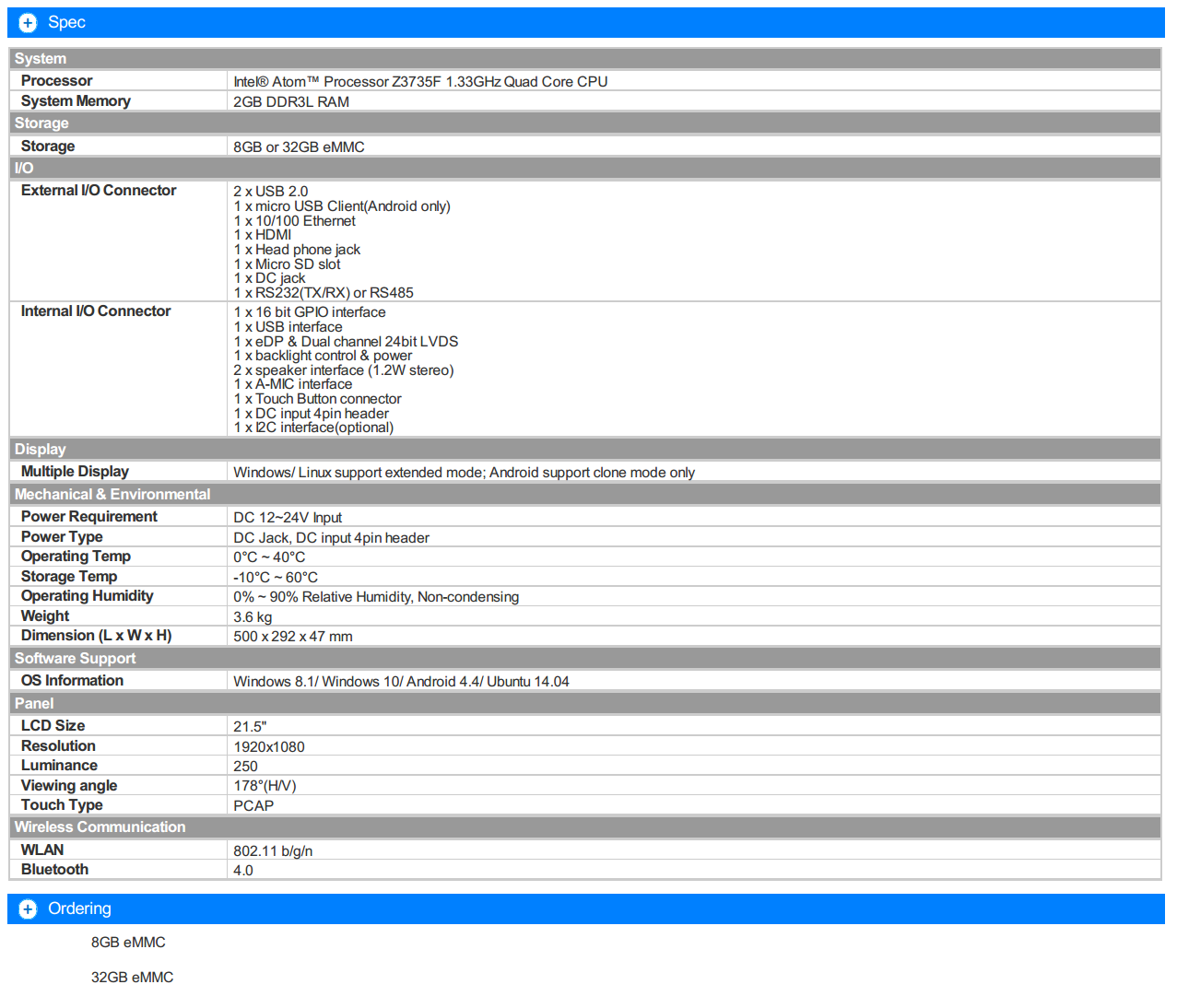Click the Processor label
This screenshot has width=1177, height=1008.
coord(56,81)
